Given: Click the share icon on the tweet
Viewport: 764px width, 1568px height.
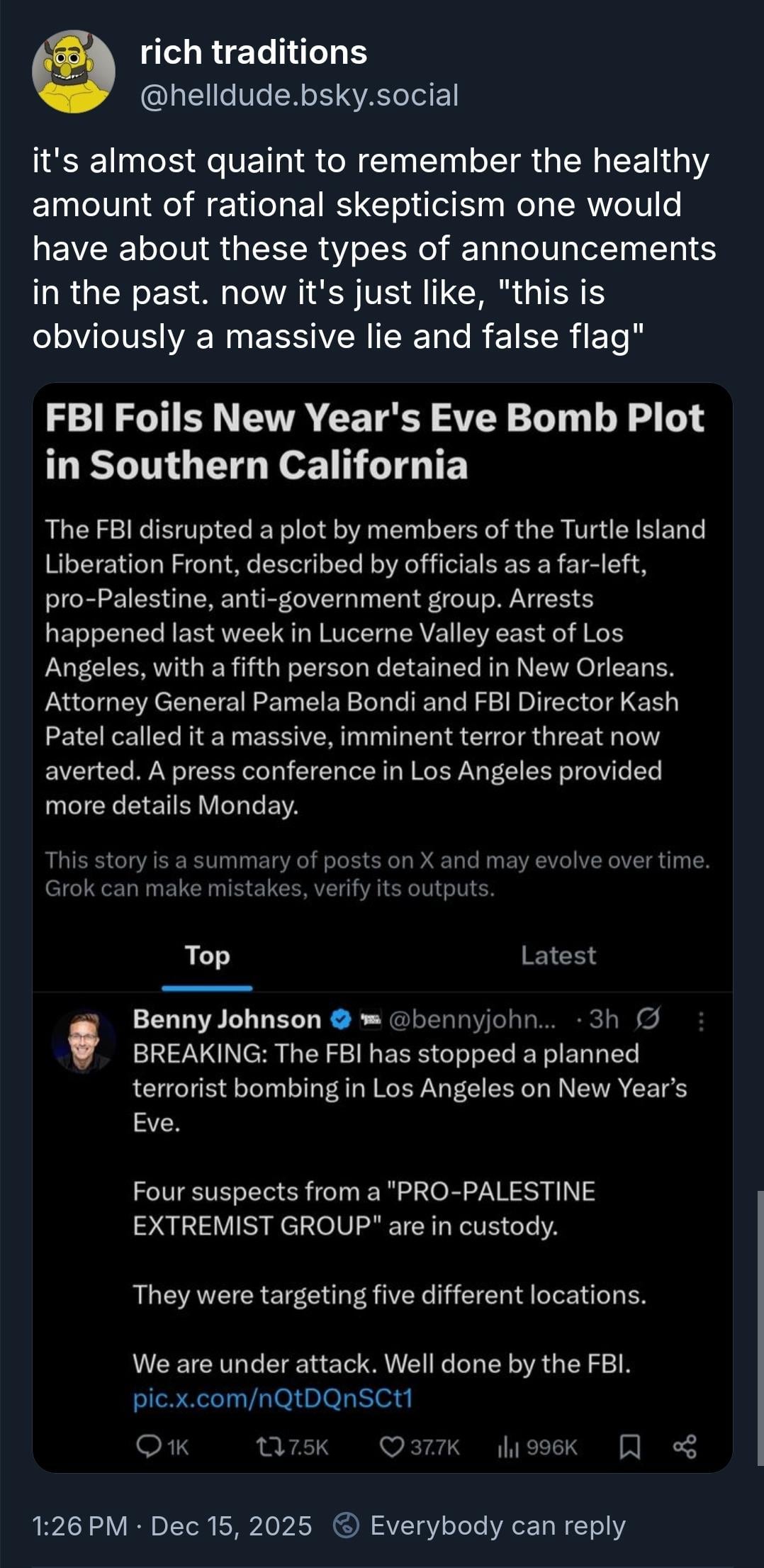Looking at the screenshot, I should coord(685,1447).
